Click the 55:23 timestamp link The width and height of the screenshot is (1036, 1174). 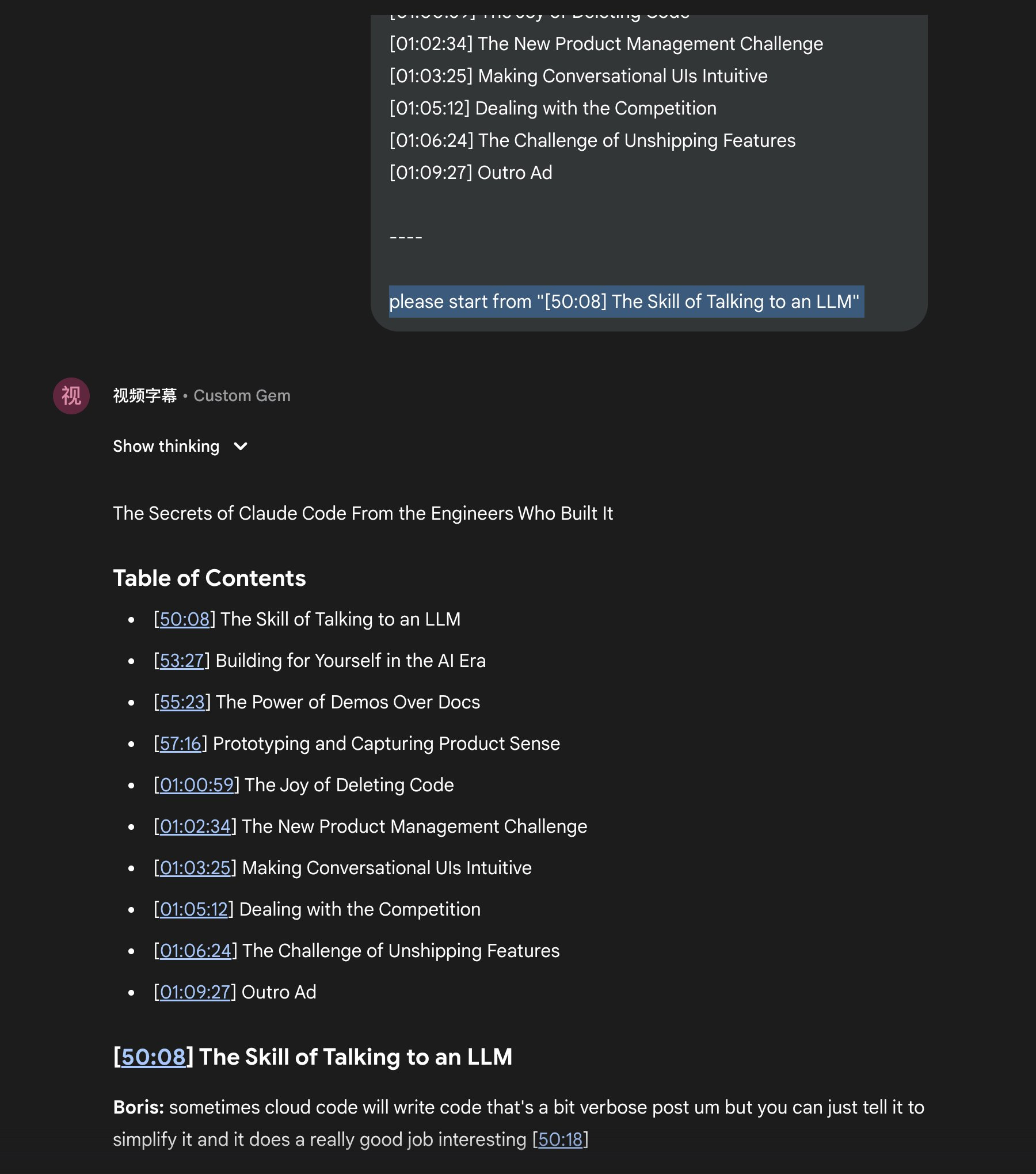(x=182, y=702)
